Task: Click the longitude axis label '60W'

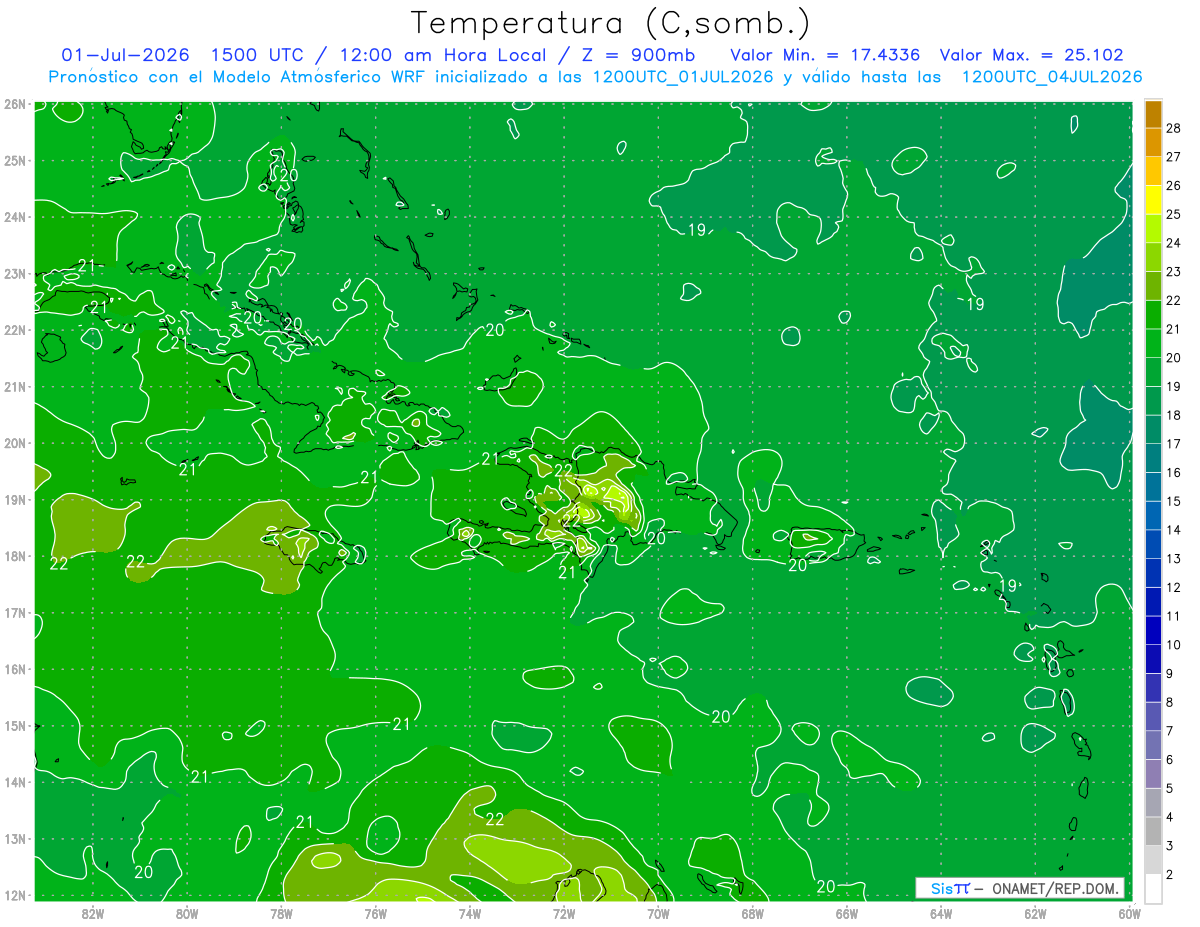Action: (1129, 913)
